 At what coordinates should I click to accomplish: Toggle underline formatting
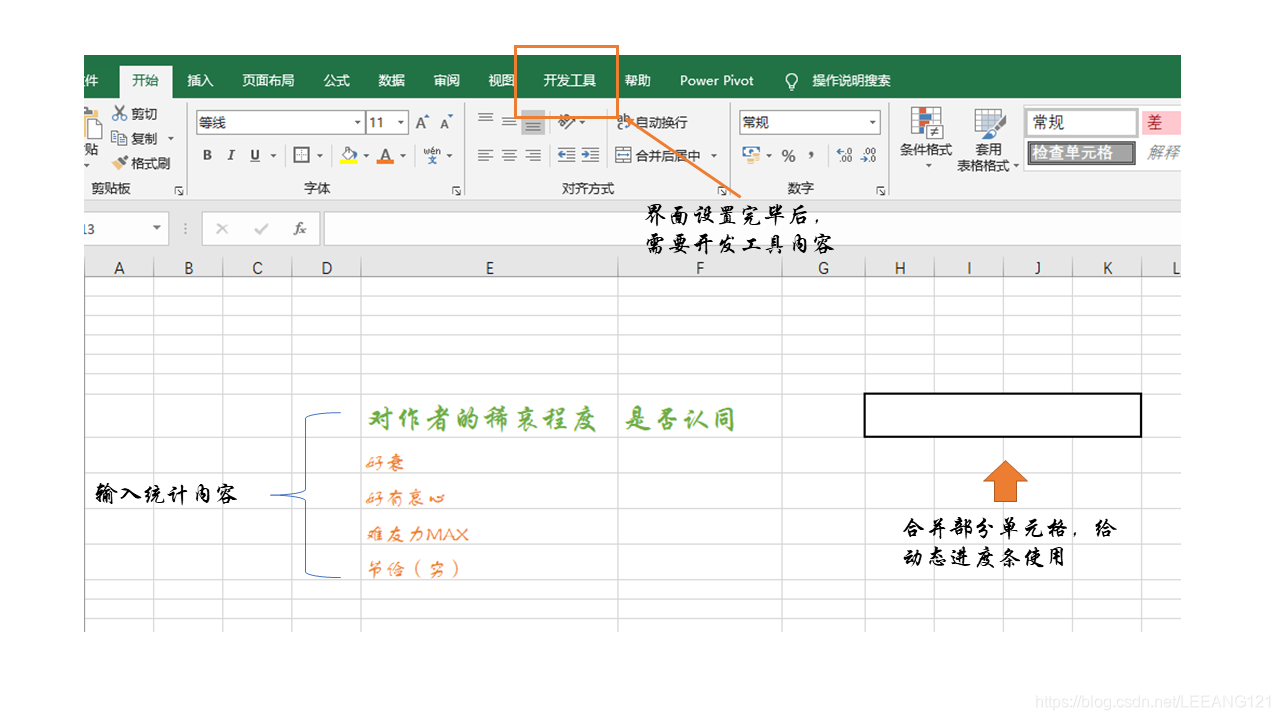click(255, 155)
